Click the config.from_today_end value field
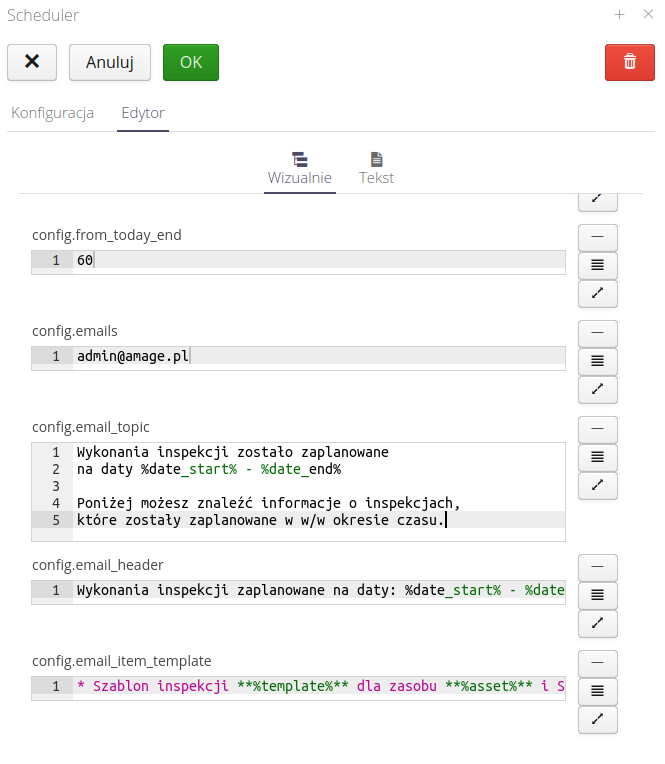Image resolution: width=665 pixels, height=764 pixels. tap(320, 260)
